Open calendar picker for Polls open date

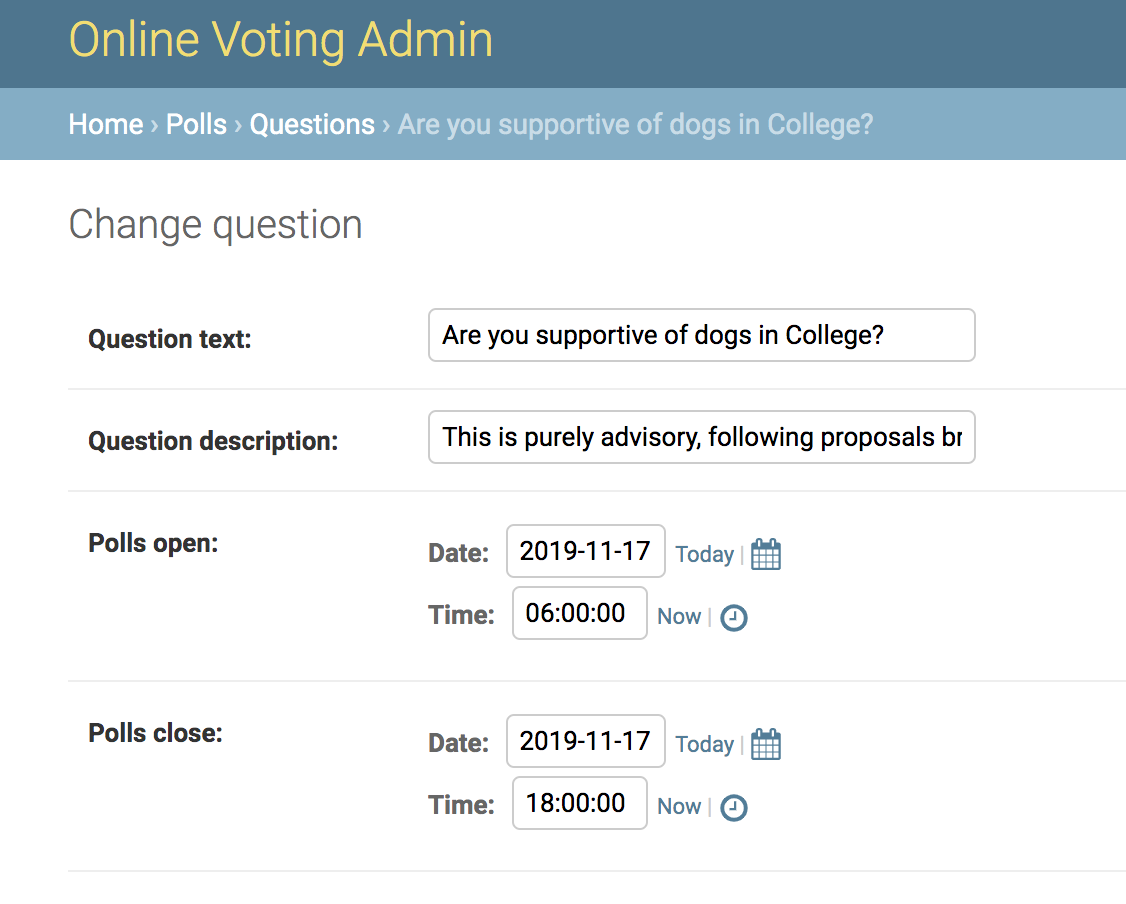click(x=766, y=554)
